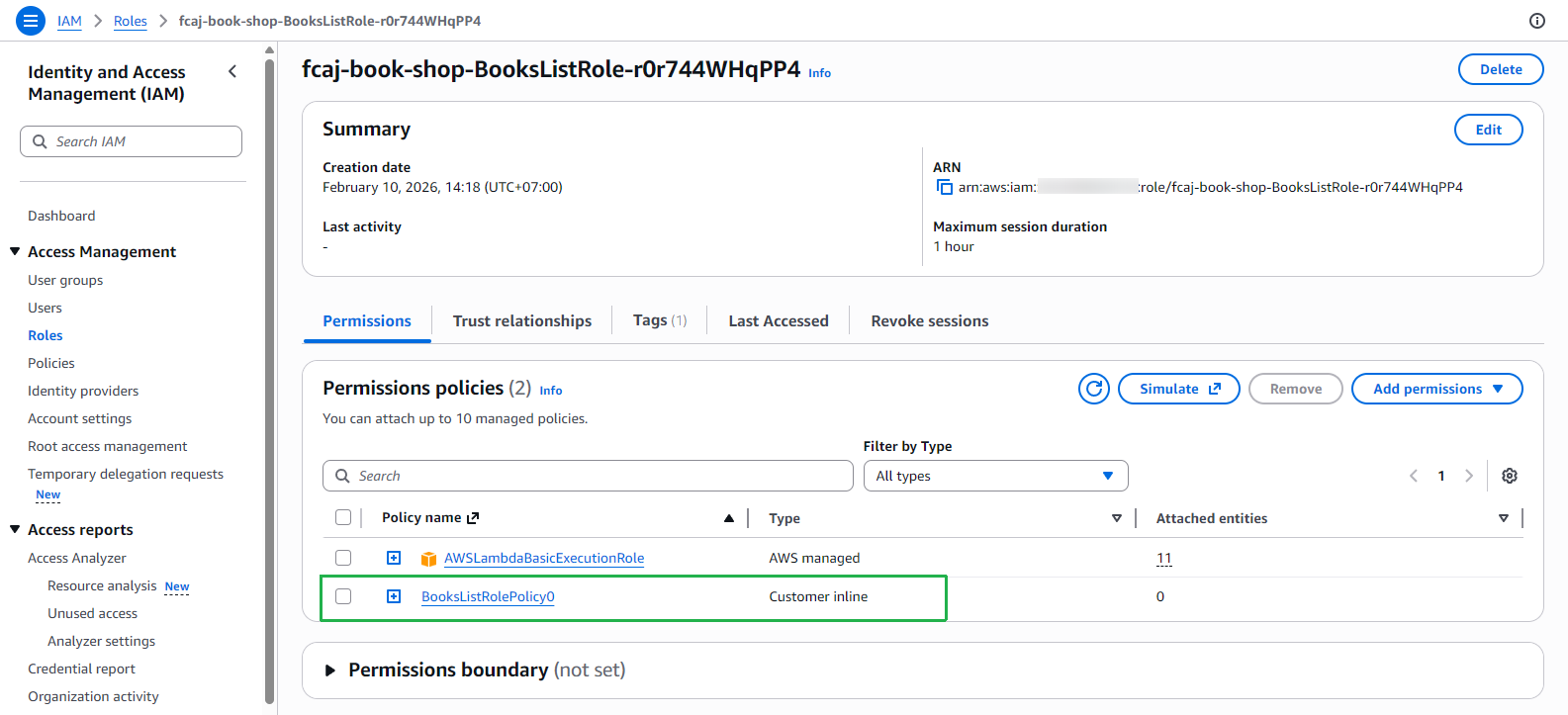Screen dimensions: 1568x715
Task: Sort policies by Attached entities column
Action: (x=1504, y=518)
